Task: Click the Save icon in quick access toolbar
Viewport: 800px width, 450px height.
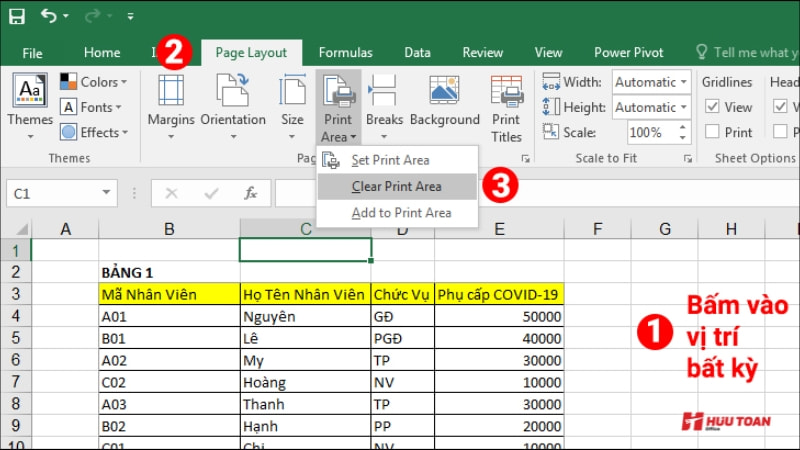Action: point(17,16)
